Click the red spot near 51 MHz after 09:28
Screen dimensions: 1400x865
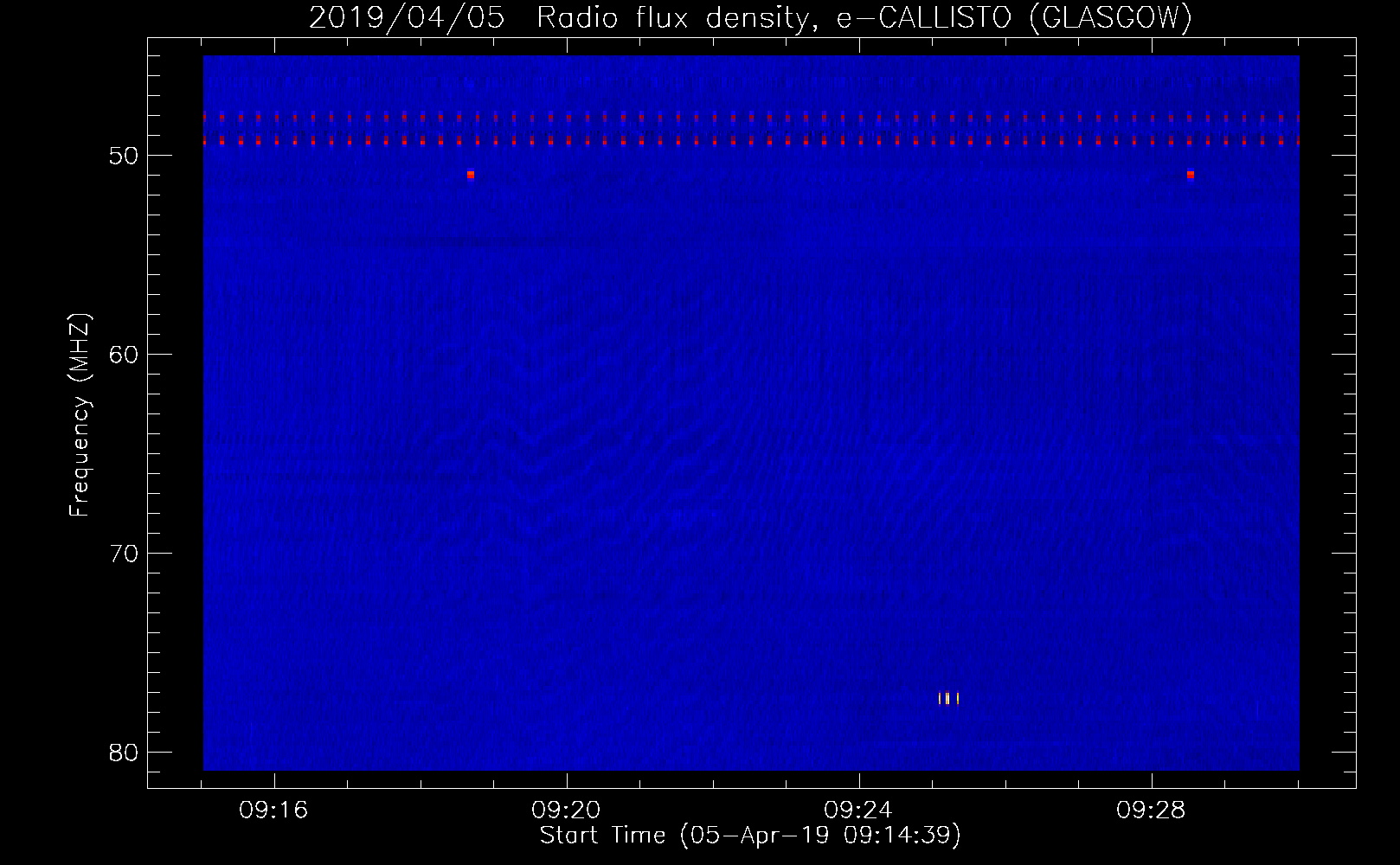pos(1191,175)
